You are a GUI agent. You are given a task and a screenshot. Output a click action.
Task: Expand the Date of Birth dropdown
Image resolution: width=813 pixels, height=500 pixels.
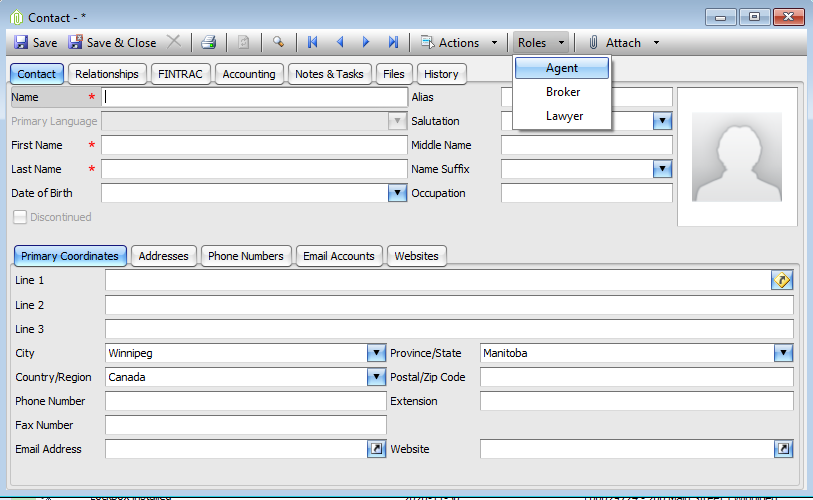click(x=397, y=193)
